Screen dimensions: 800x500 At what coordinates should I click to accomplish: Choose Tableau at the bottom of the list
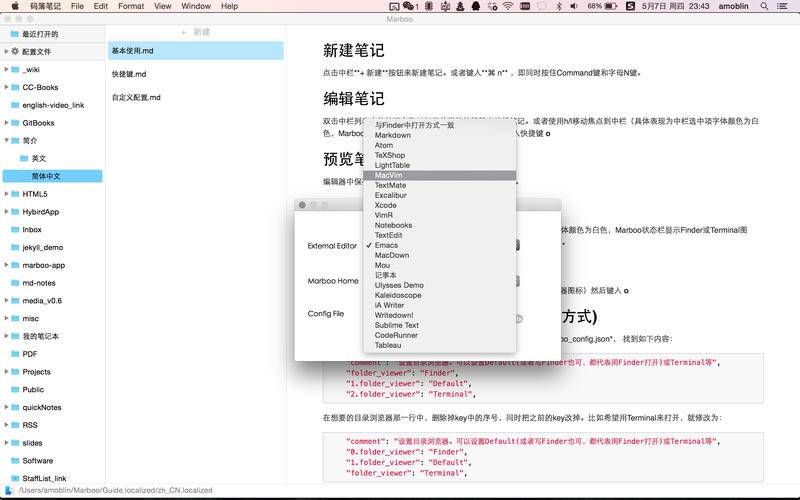439,345
